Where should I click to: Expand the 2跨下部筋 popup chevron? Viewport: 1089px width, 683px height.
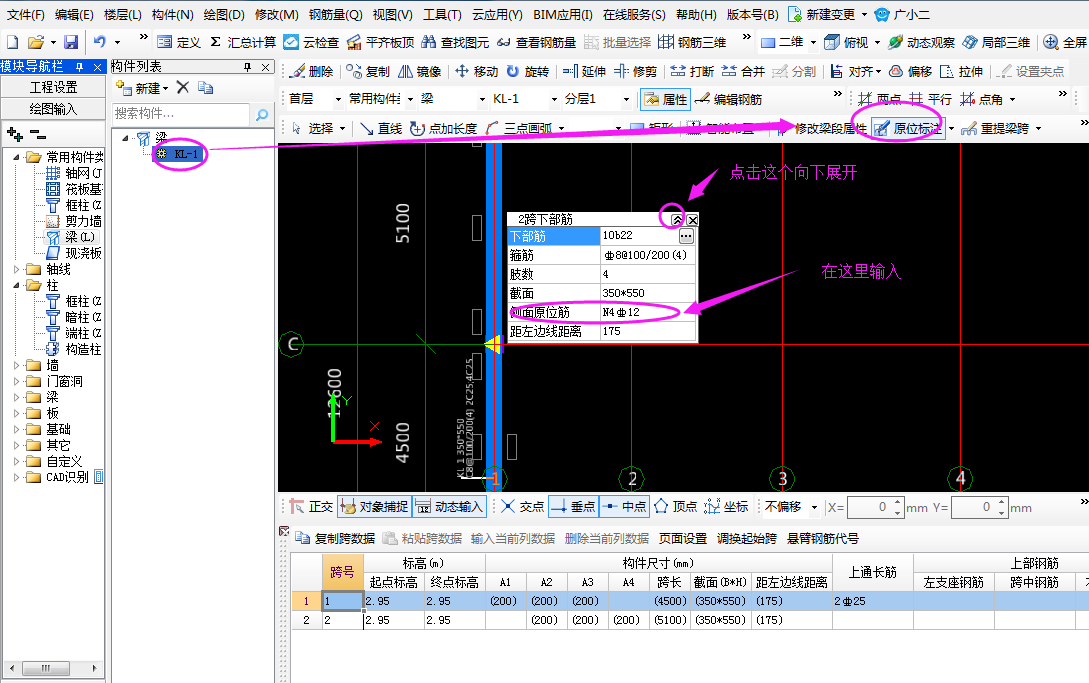[676, 220]
